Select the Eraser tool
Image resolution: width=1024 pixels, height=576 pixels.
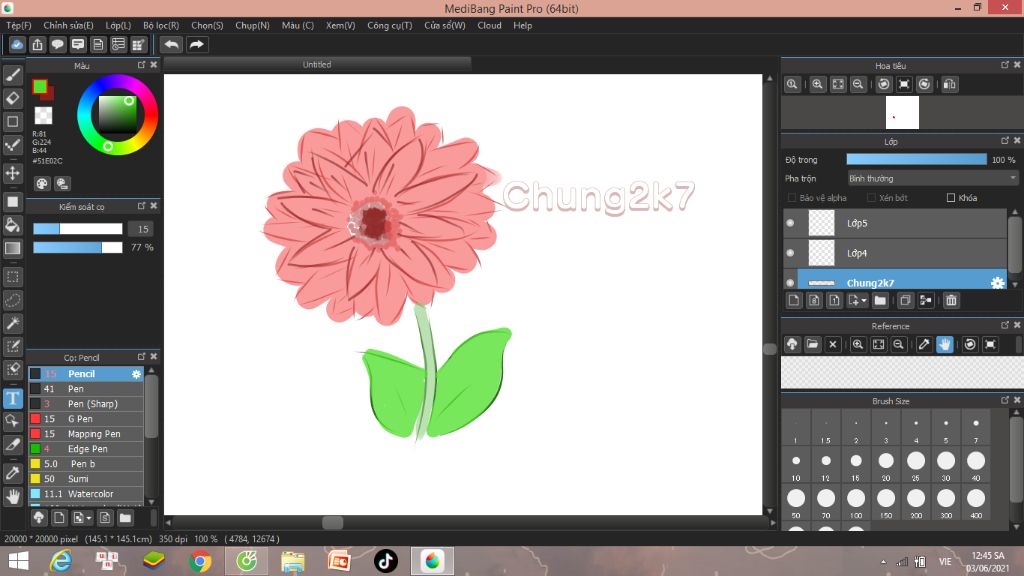(x=12, y=98)
